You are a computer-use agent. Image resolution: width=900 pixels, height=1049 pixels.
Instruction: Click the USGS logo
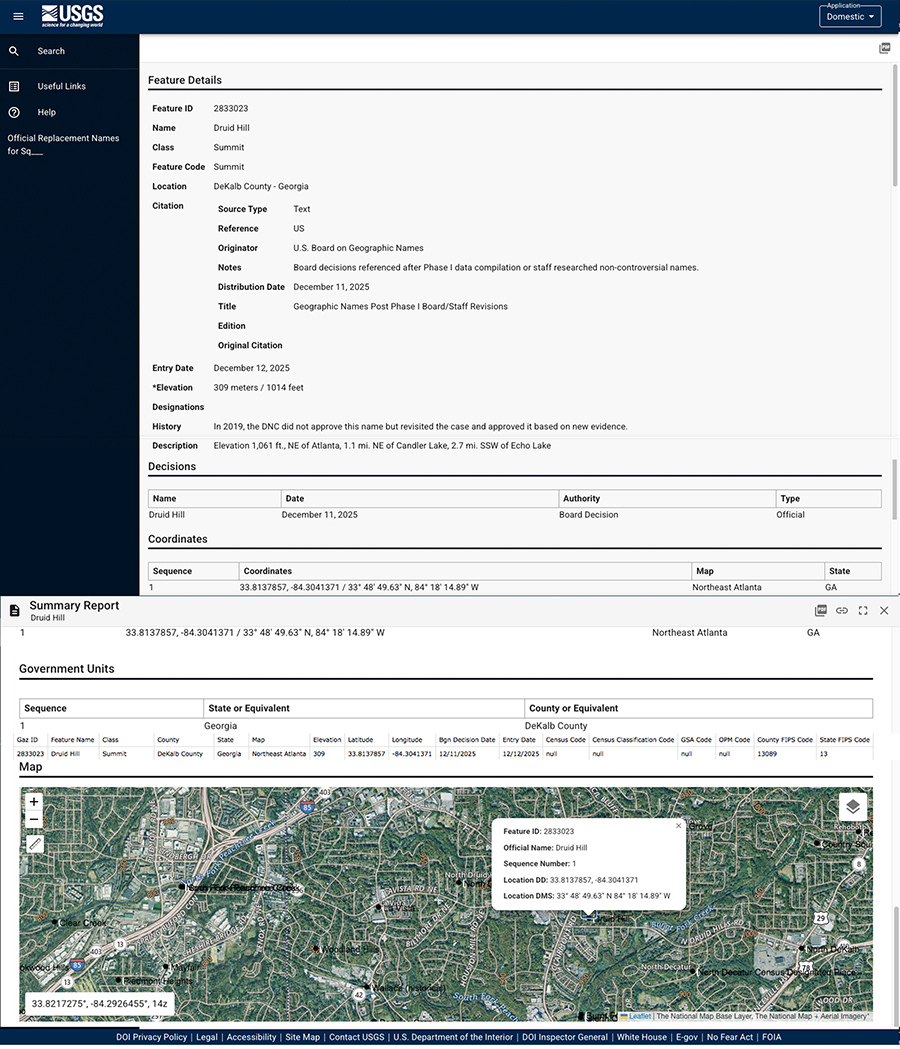coord(72,16)
